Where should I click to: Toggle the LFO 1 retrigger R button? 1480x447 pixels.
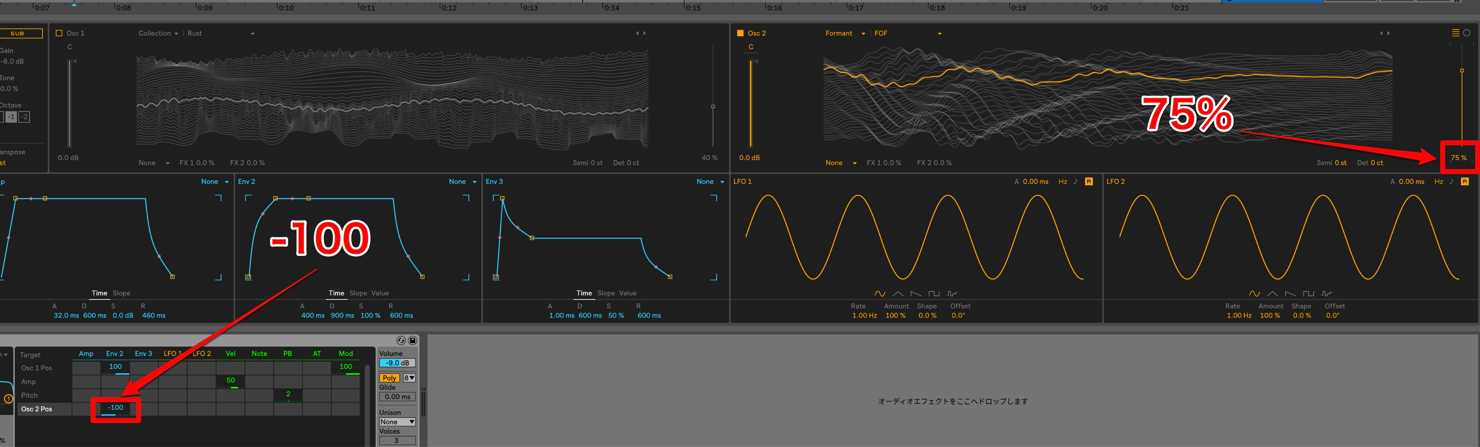(1089, 182)
